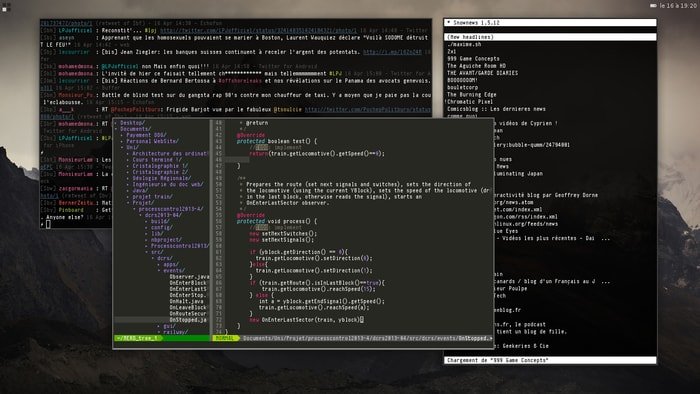Collapse the dcrs/ folder under src/
This screenshot has width=700, height=394.
click(165, 258)
